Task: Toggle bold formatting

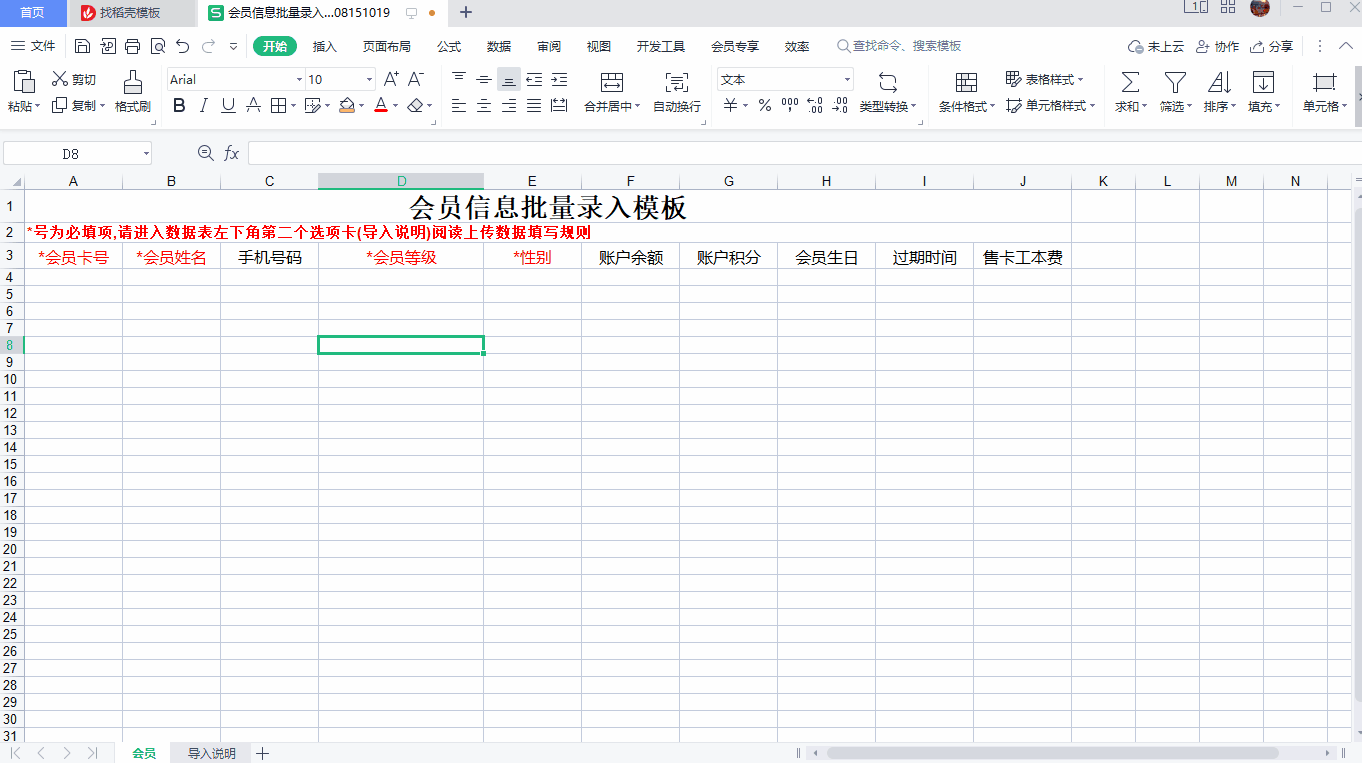Action: [179, 105]
